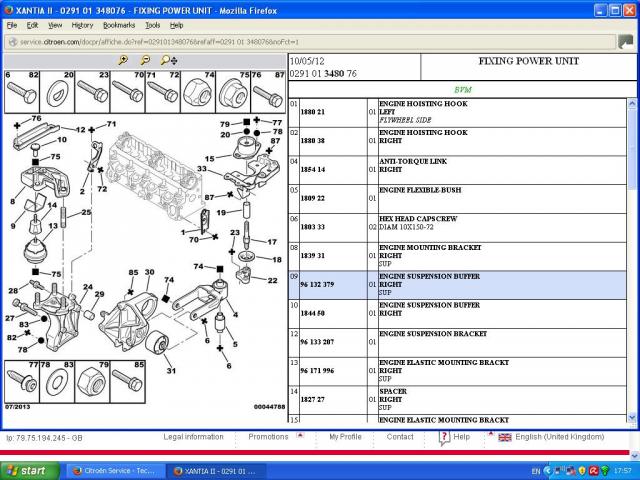Select the bolt thumbnail labeled 76 87

268,92
